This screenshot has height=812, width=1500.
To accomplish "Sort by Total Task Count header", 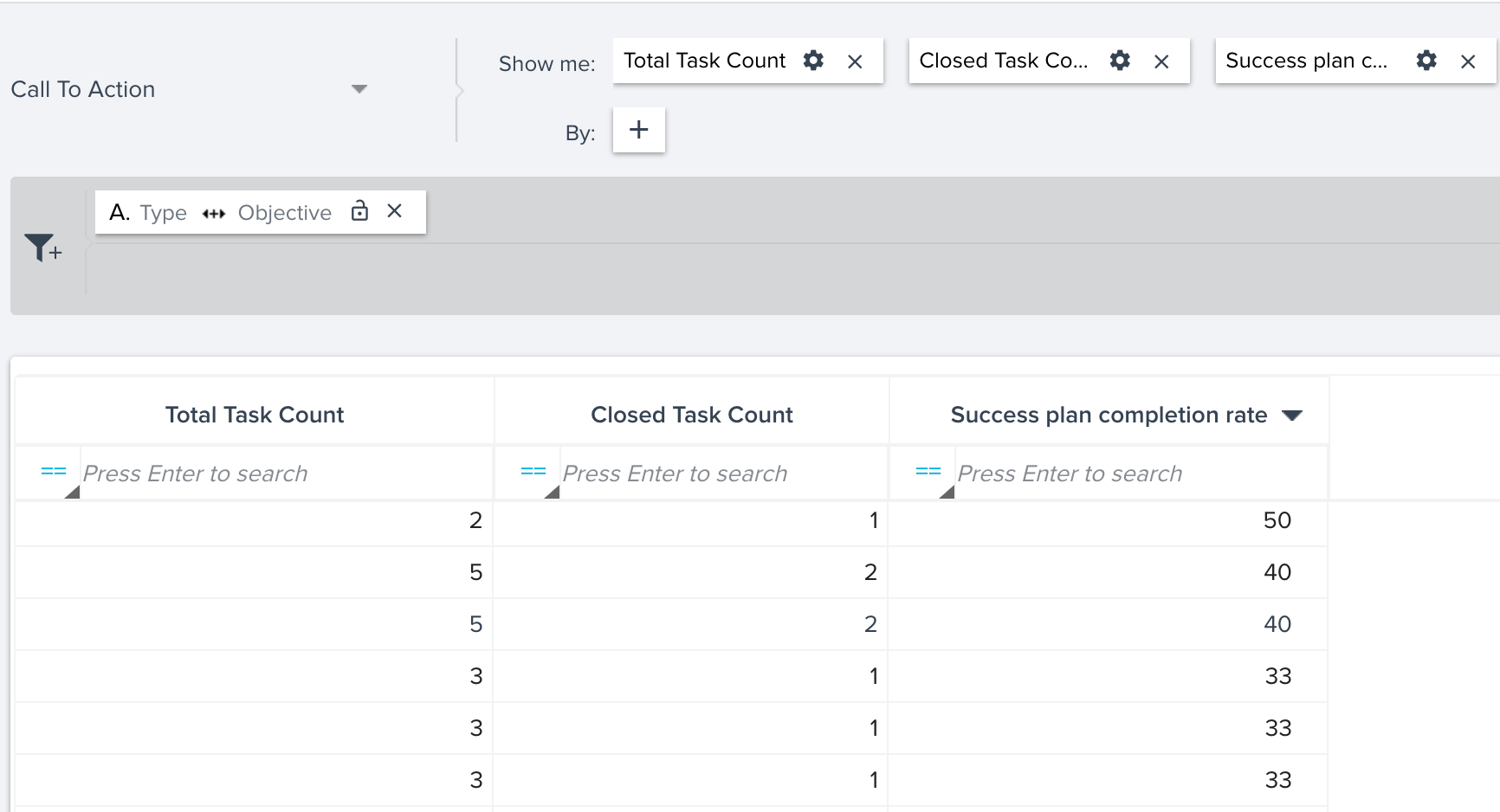I will [x=255, y=415].
